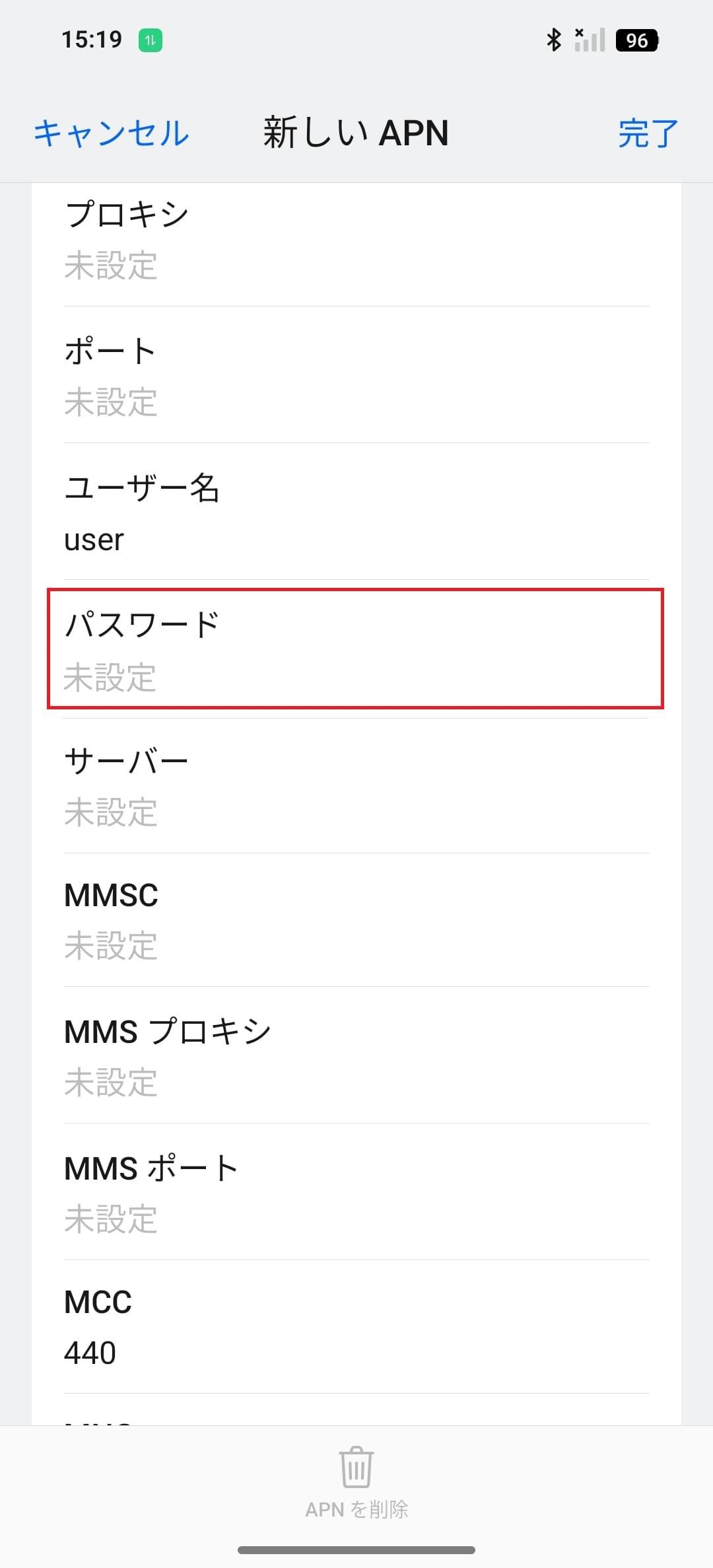Tap the Bluetooth status icon

pos(554,40)
